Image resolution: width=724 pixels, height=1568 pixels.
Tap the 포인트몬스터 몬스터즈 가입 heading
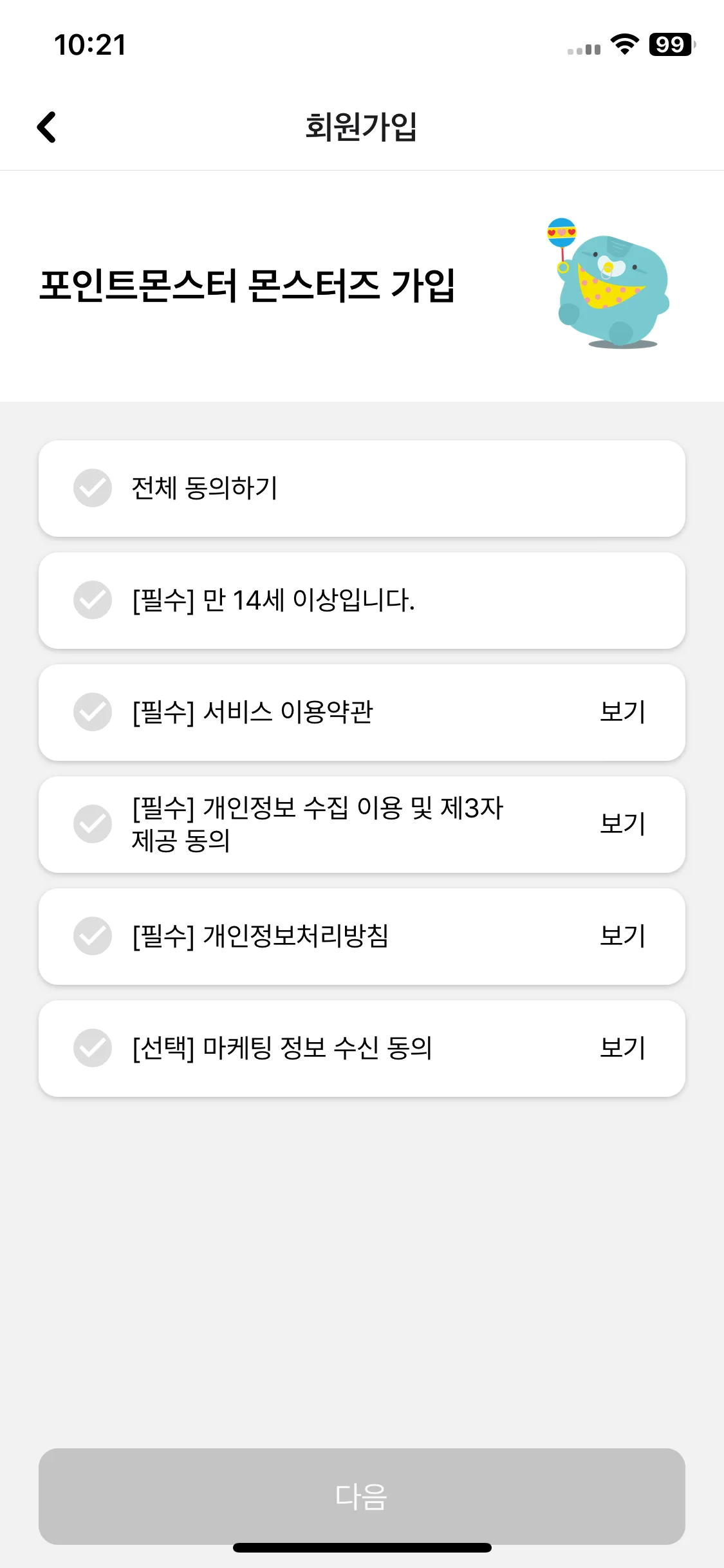[x=247, y=286]
